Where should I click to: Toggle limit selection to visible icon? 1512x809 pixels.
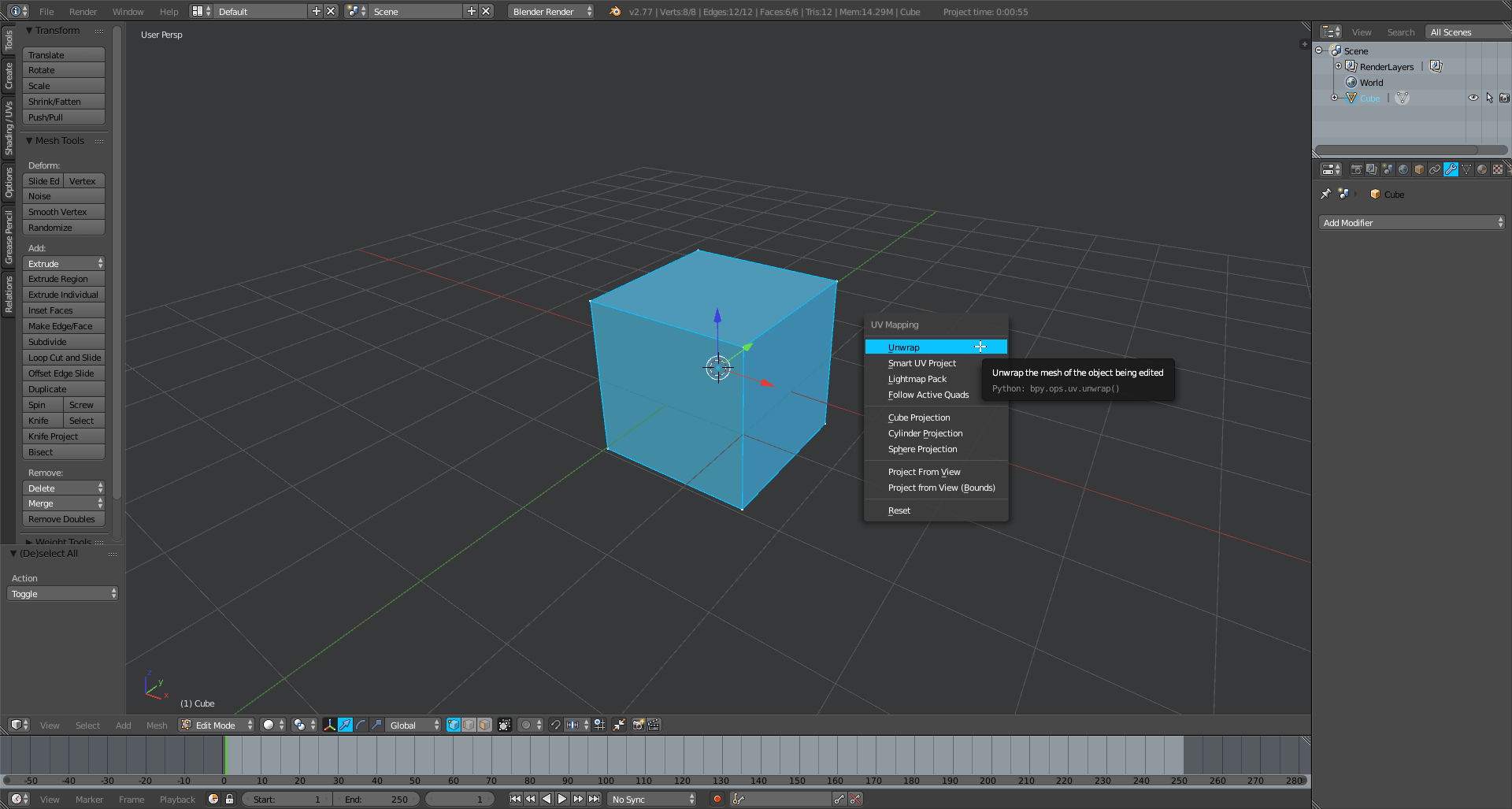pyautogui.click(x=505, y=725)
